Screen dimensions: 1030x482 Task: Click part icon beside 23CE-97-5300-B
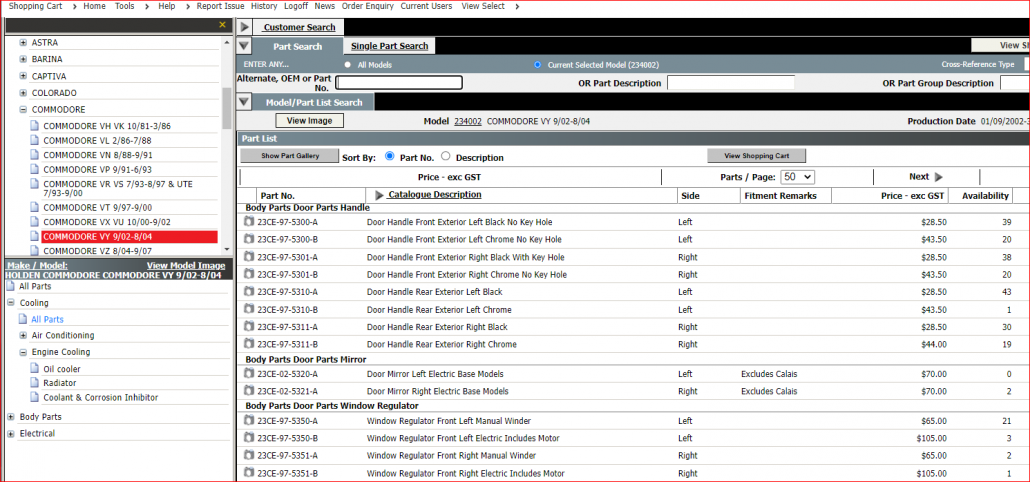[x=249, y=239]
